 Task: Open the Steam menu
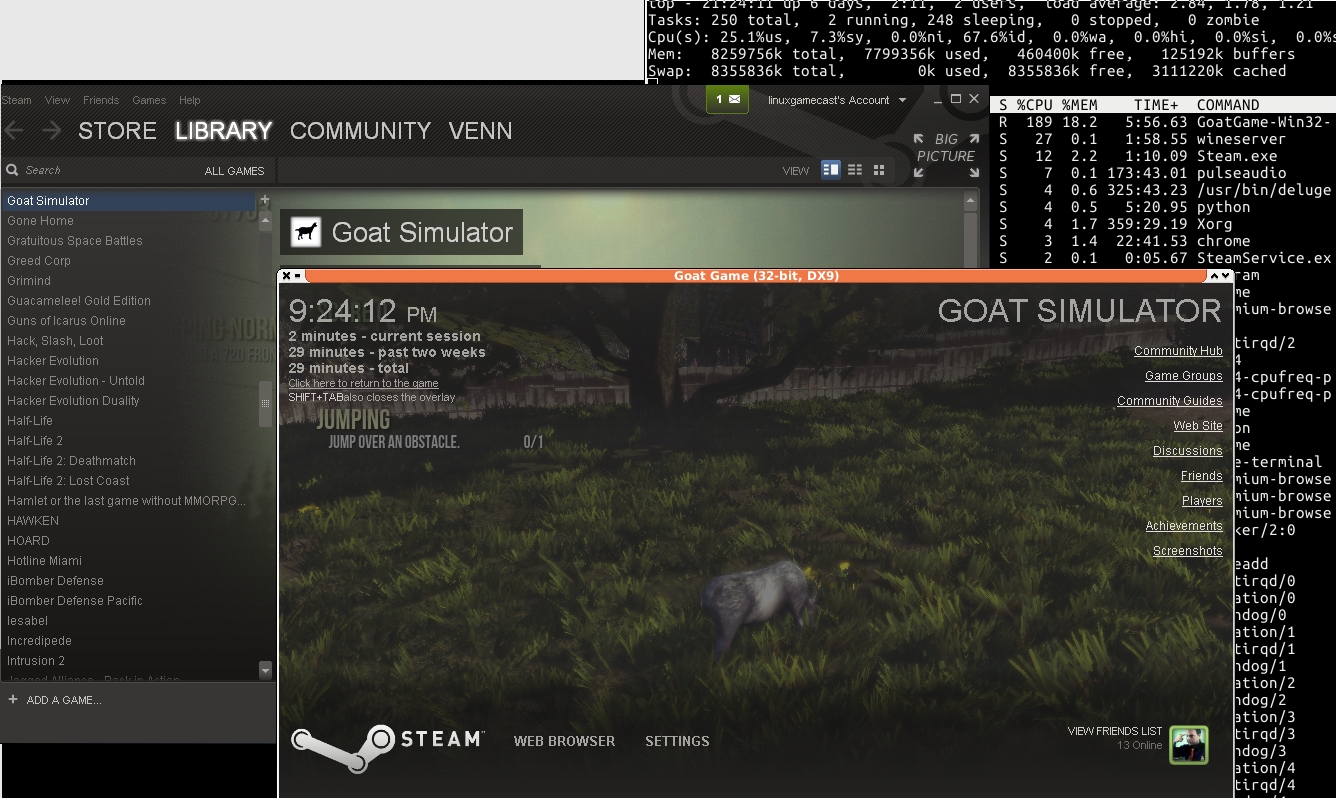(17, 100)
